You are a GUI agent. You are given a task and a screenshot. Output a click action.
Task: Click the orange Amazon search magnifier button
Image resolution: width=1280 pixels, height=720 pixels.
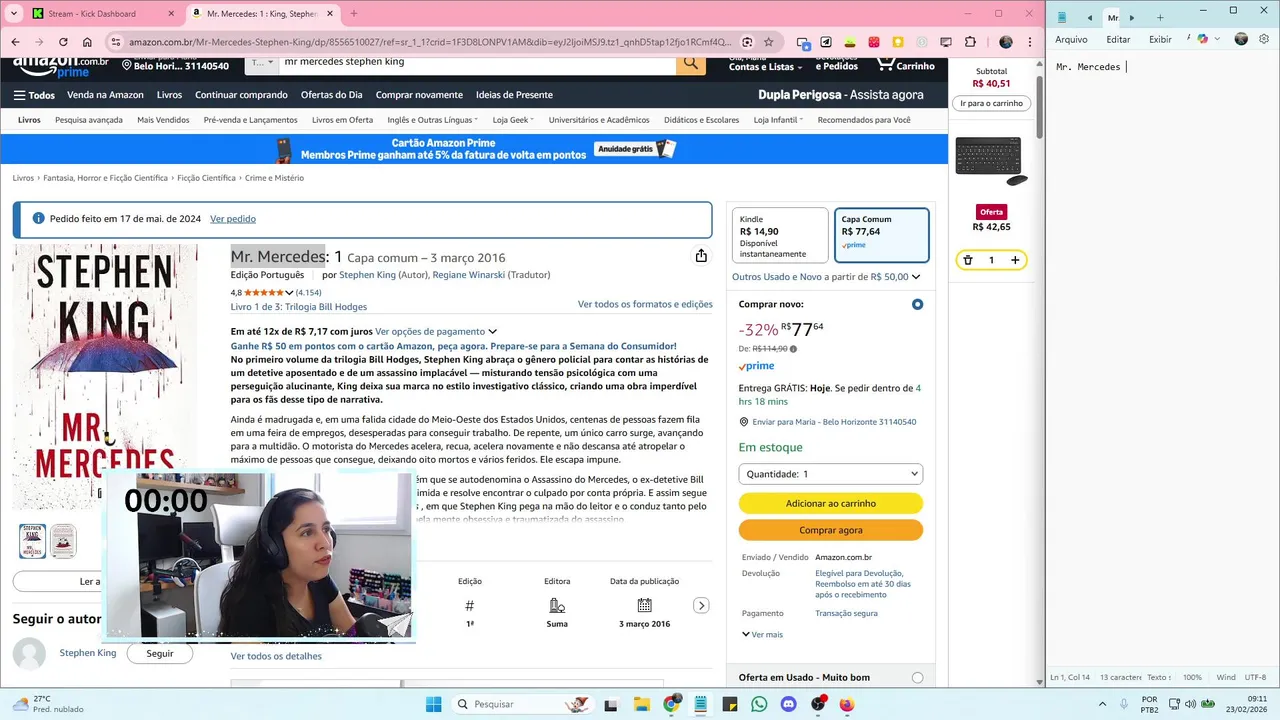691,63
